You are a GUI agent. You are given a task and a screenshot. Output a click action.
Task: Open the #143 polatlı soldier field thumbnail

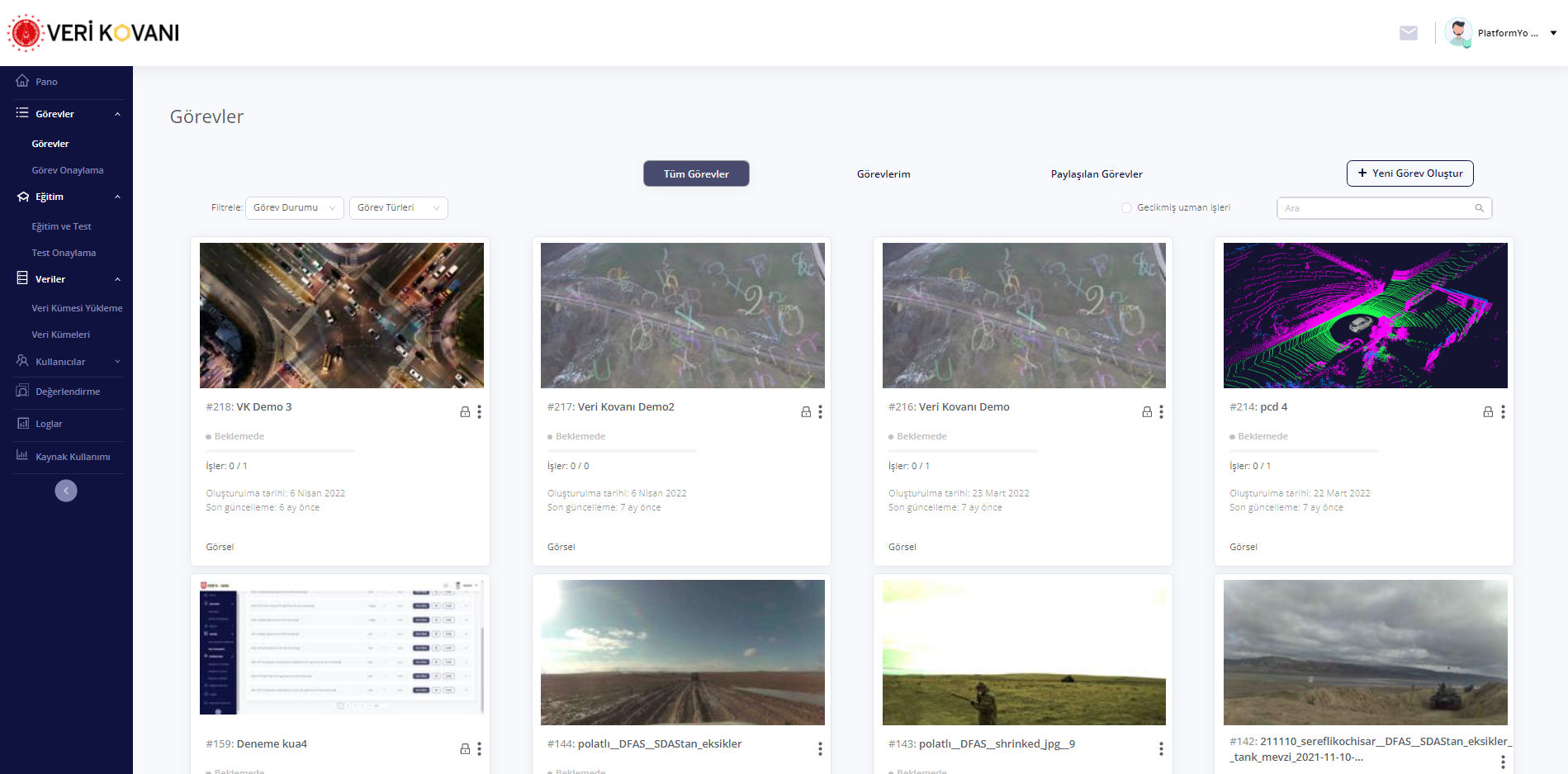[x=1024, y=653]
